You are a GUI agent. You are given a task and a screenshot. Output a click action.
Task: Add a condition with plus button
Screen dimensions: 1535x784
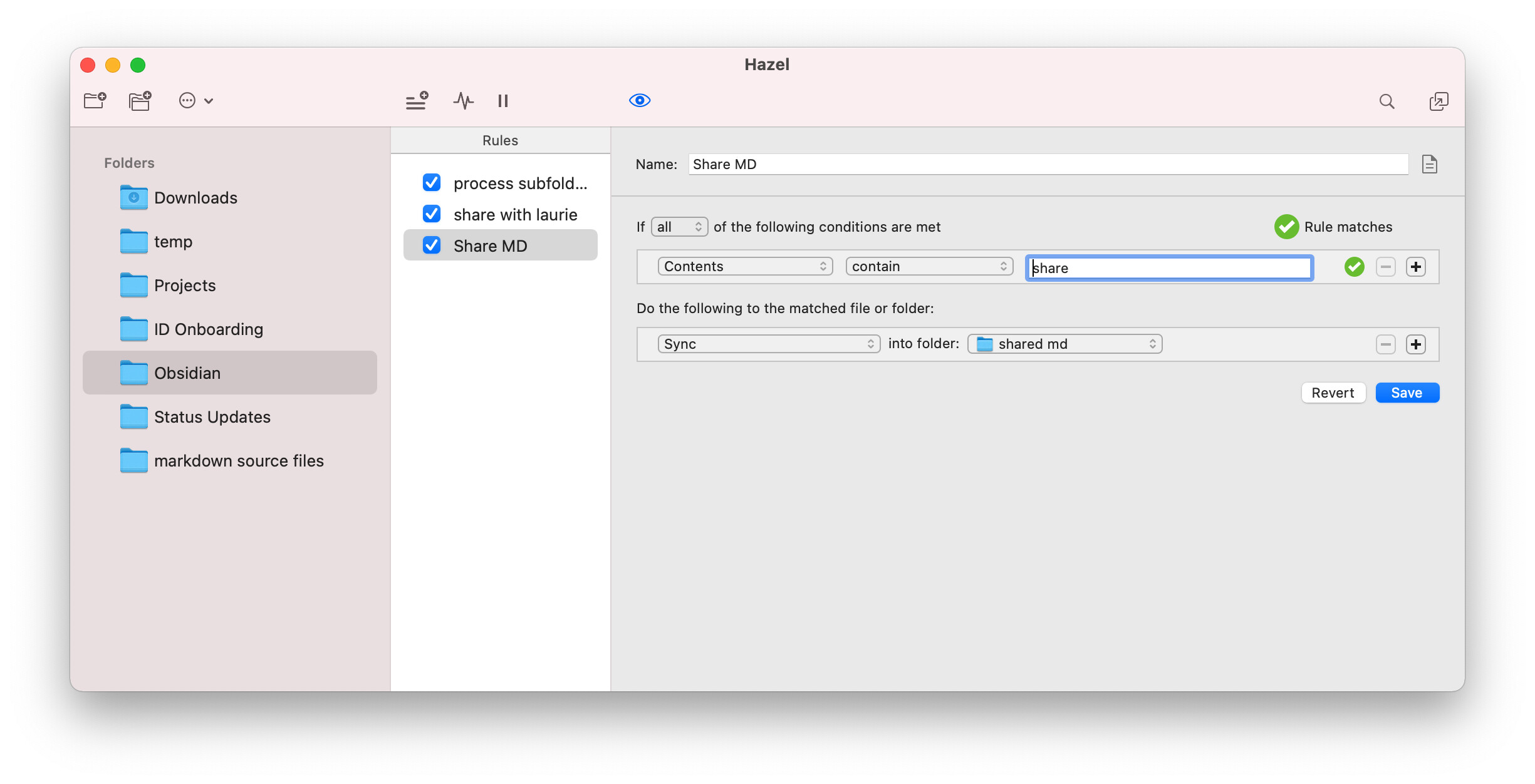(x=1416, y=267)
